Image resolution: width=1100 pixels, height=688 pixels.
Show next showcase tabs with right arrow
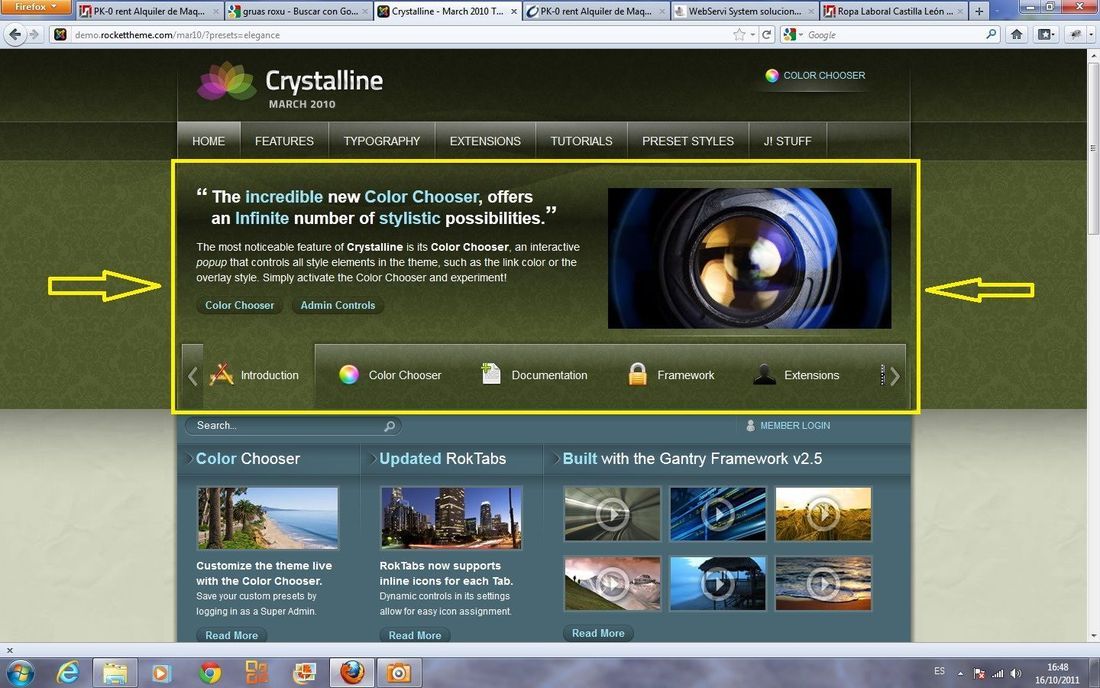[894, 376]
